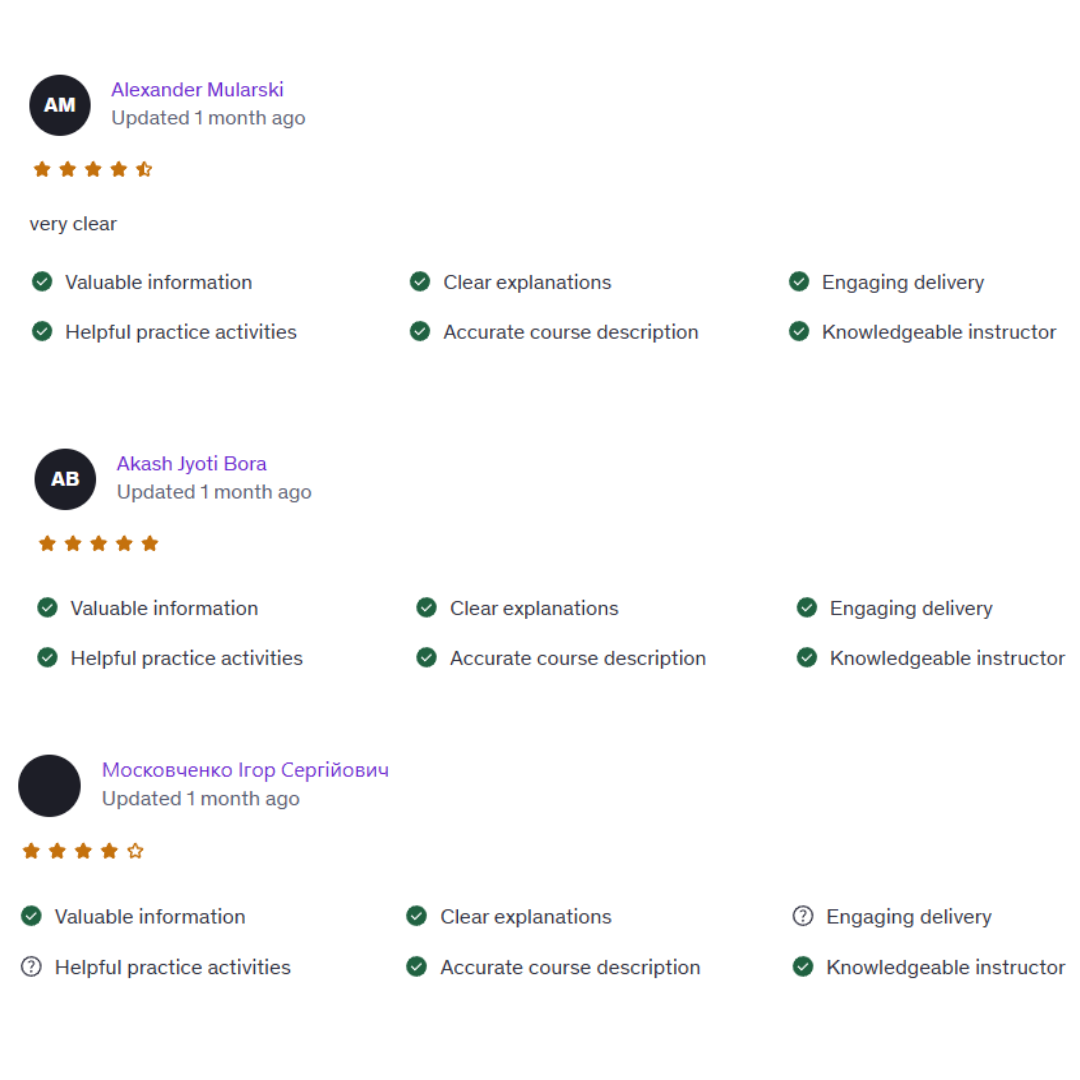The width and height of the screenshot is (1080, 1080).
Task: Click green check next to Alexander's Valuable information
Action: coord(42,282)
